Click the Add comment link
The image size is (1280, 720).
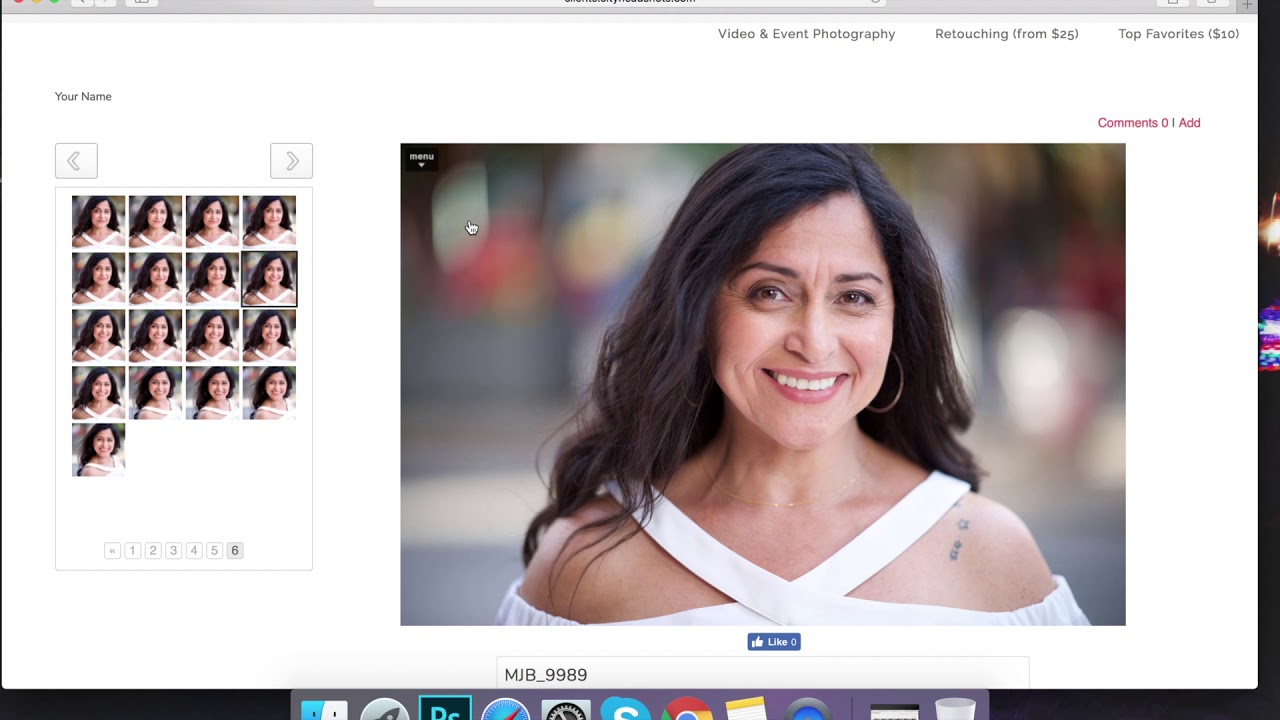pyautogui.click(x=1189, y=123)
